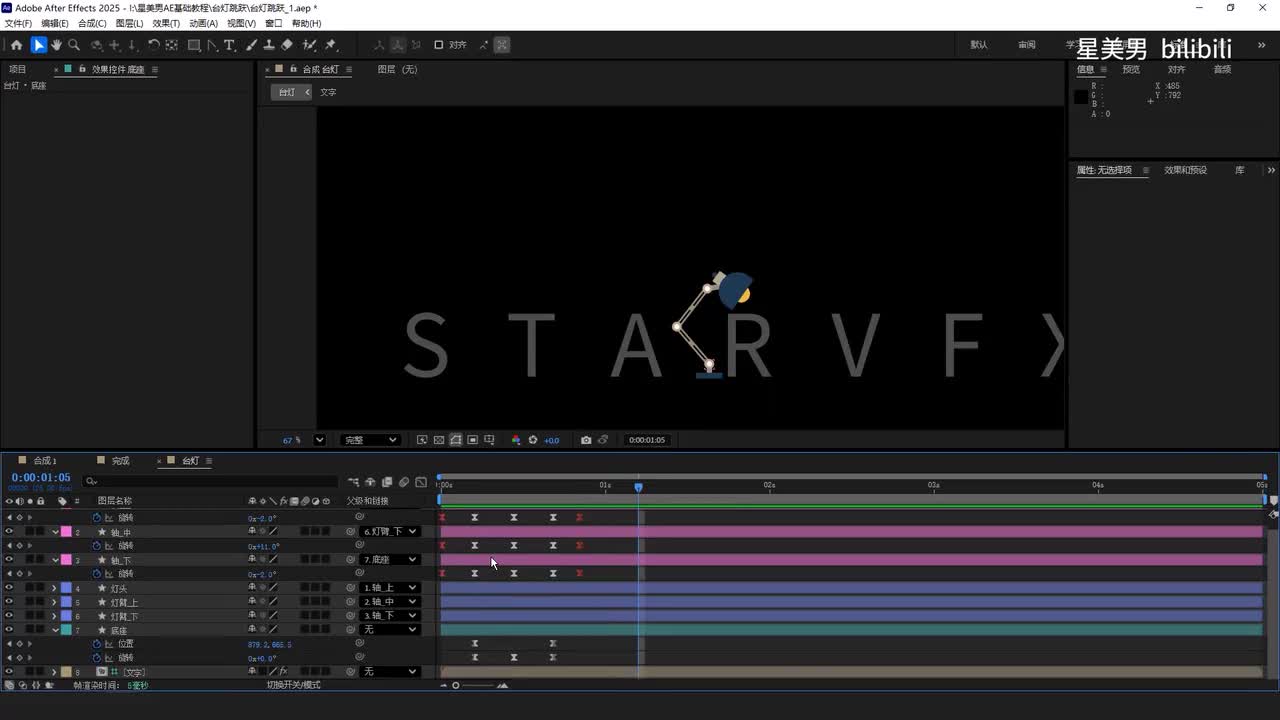Select the Horizontal Type tool

[229, 45]
